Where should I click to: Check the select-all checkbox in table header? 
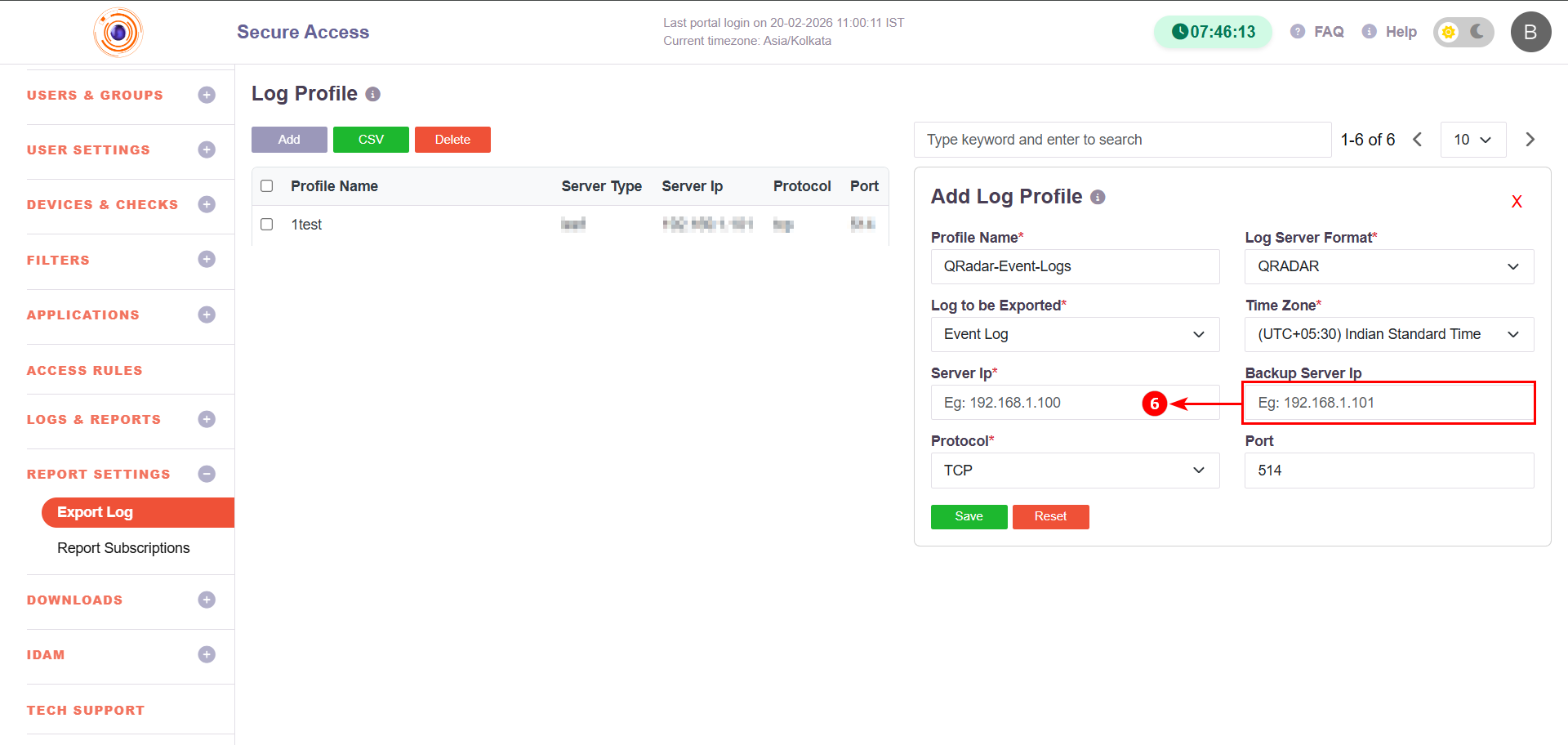point(267,186)
